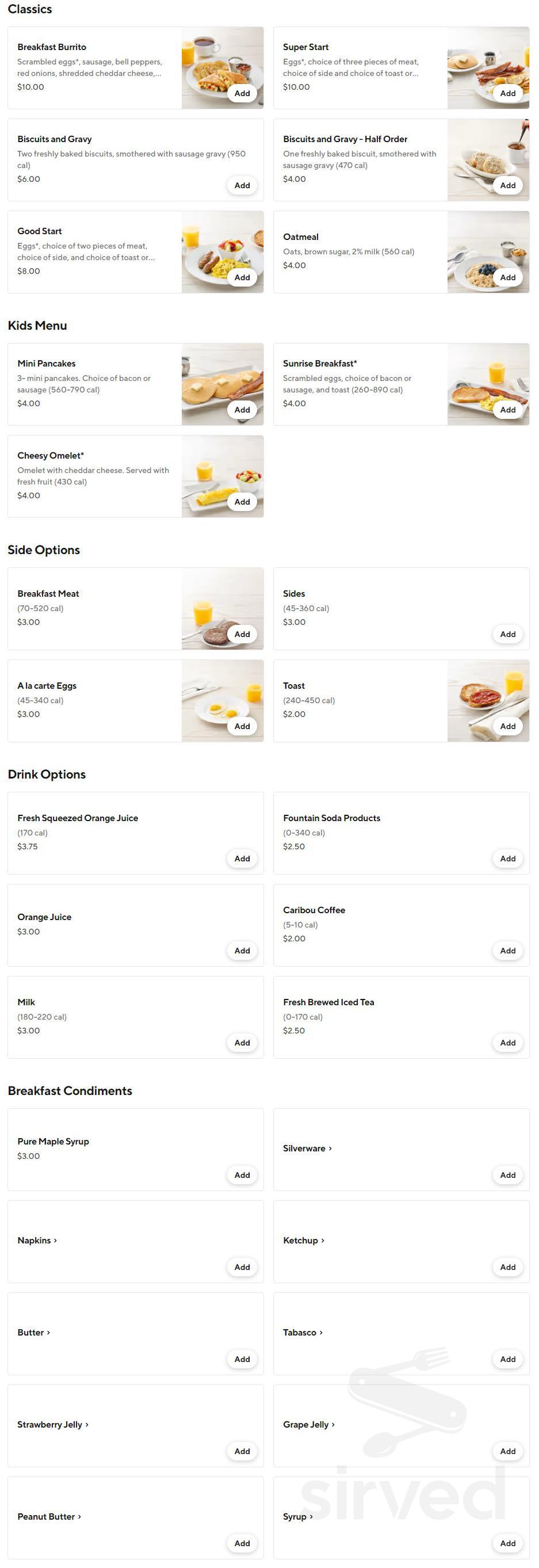Expand the Napkins options
539x1568 pixels.
click(36, 1240)
